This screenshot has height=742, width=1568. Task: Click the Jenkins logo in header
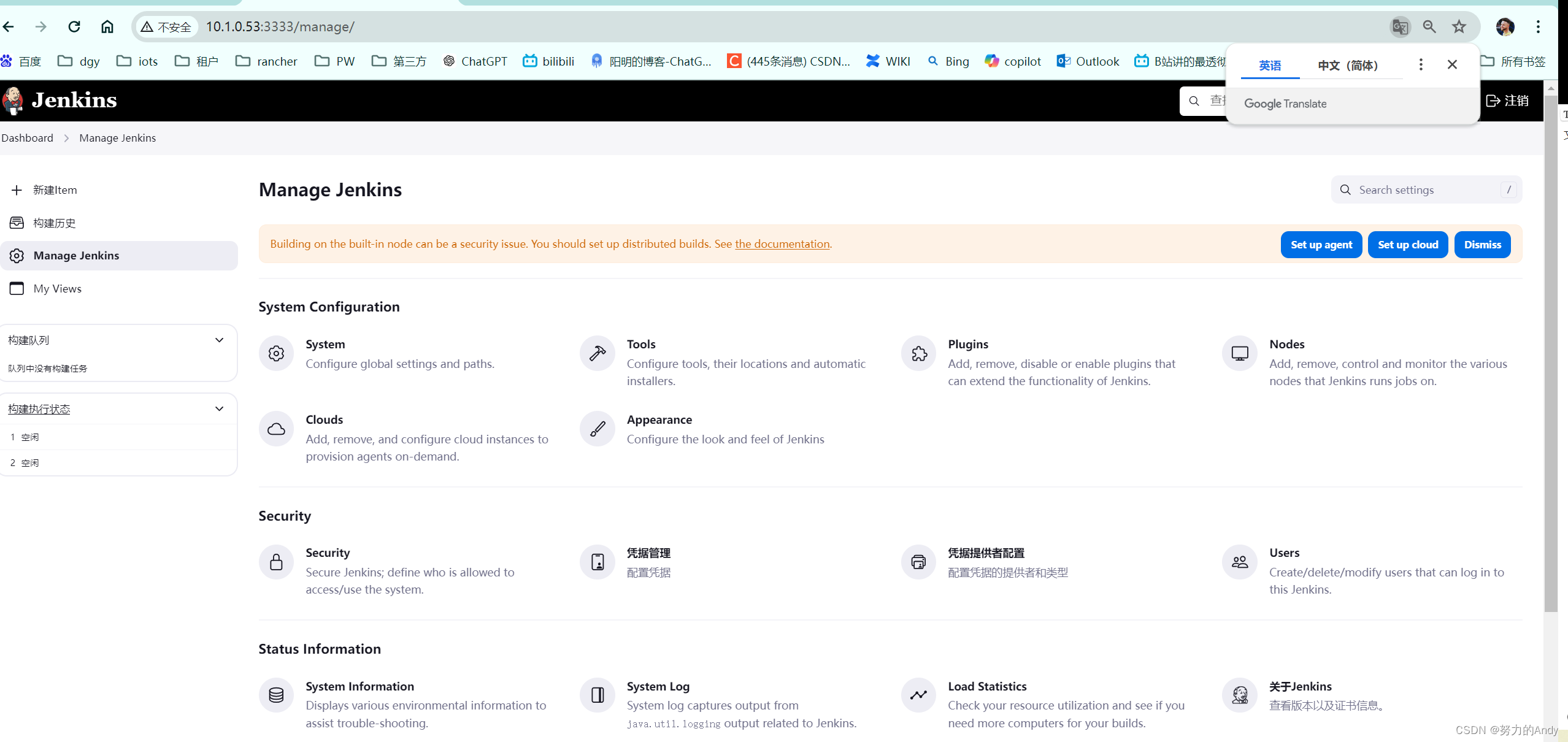pyautogui.click(x=59, y=100)
